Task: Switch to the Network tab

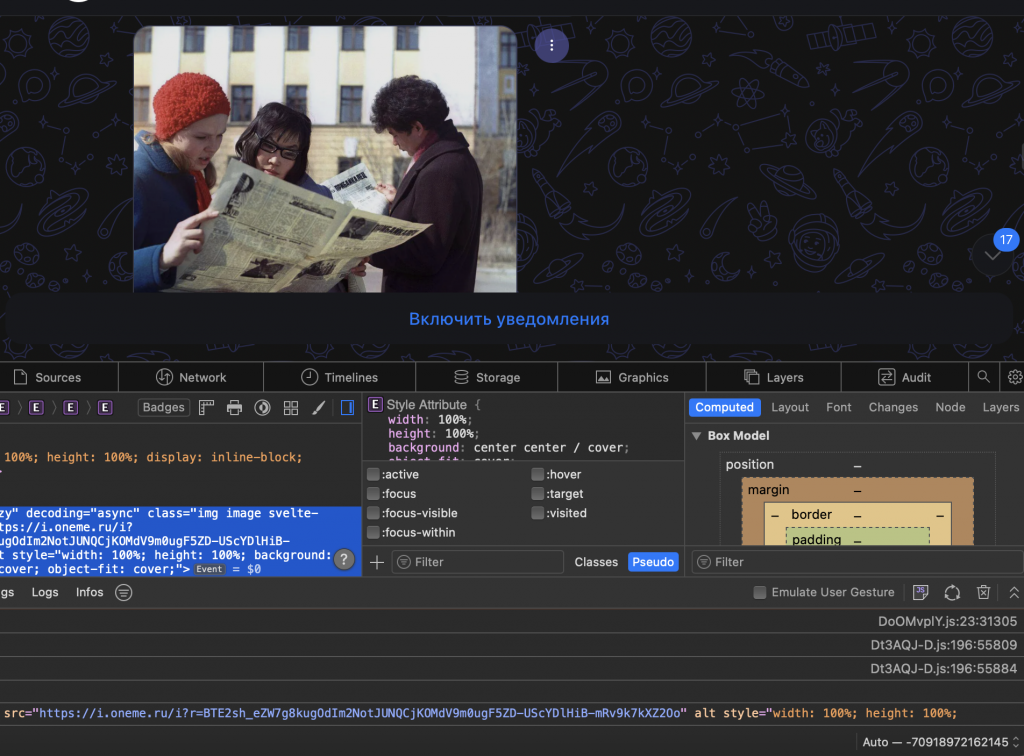Action: (190, 377)
